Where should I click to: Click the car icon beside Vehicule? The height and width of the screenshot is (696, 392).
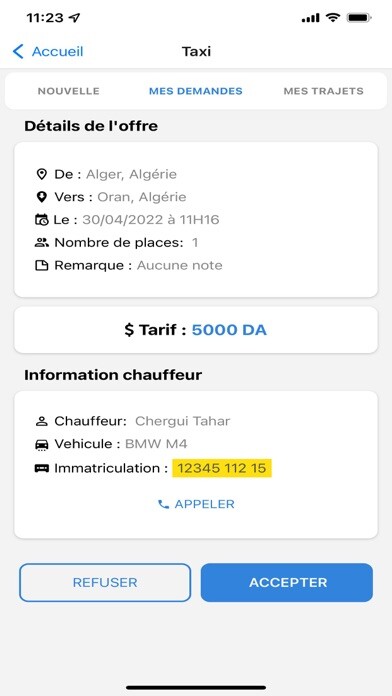click(41, 444)
